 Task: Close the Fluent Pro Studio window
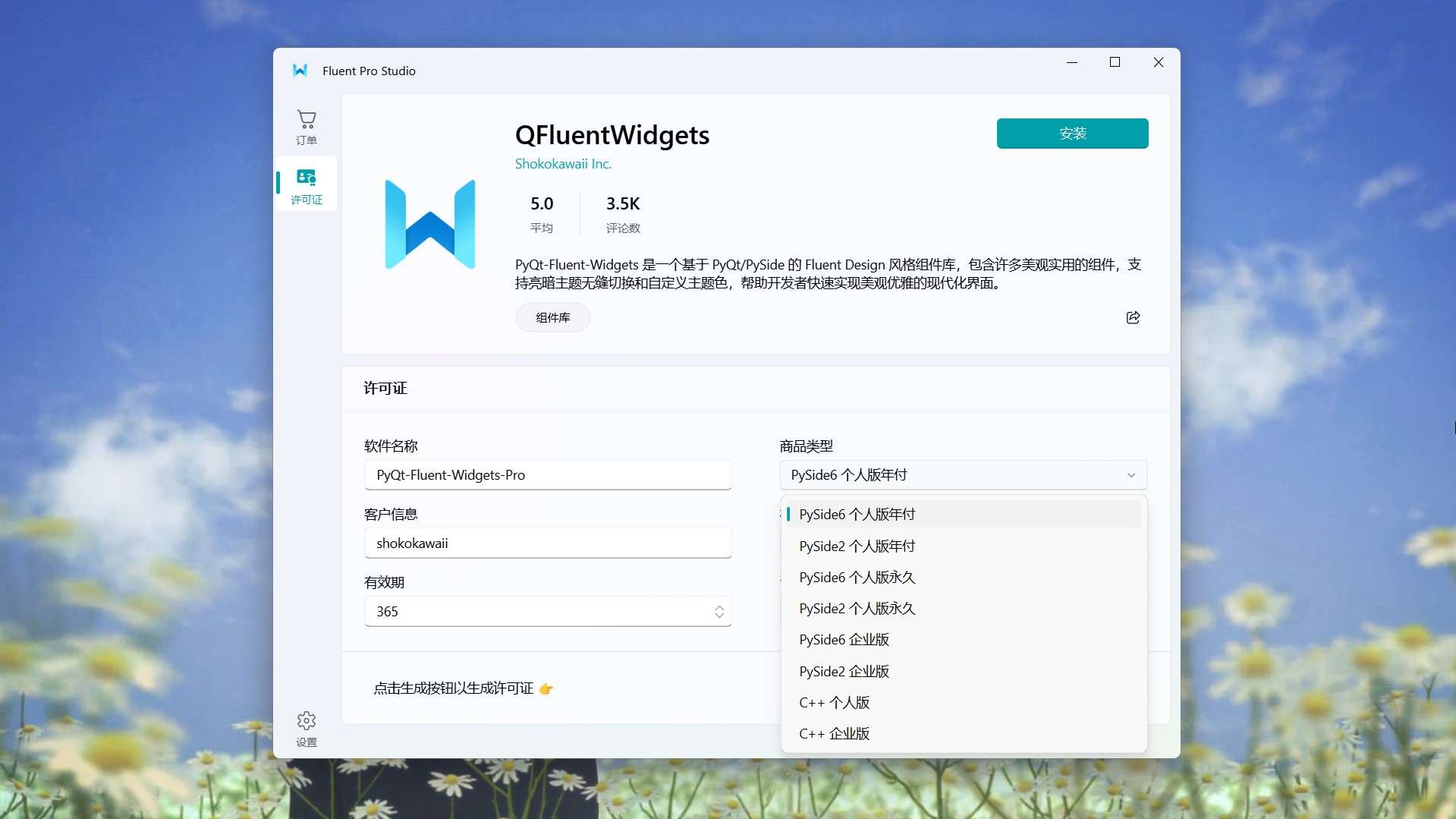coord(1158,62)
